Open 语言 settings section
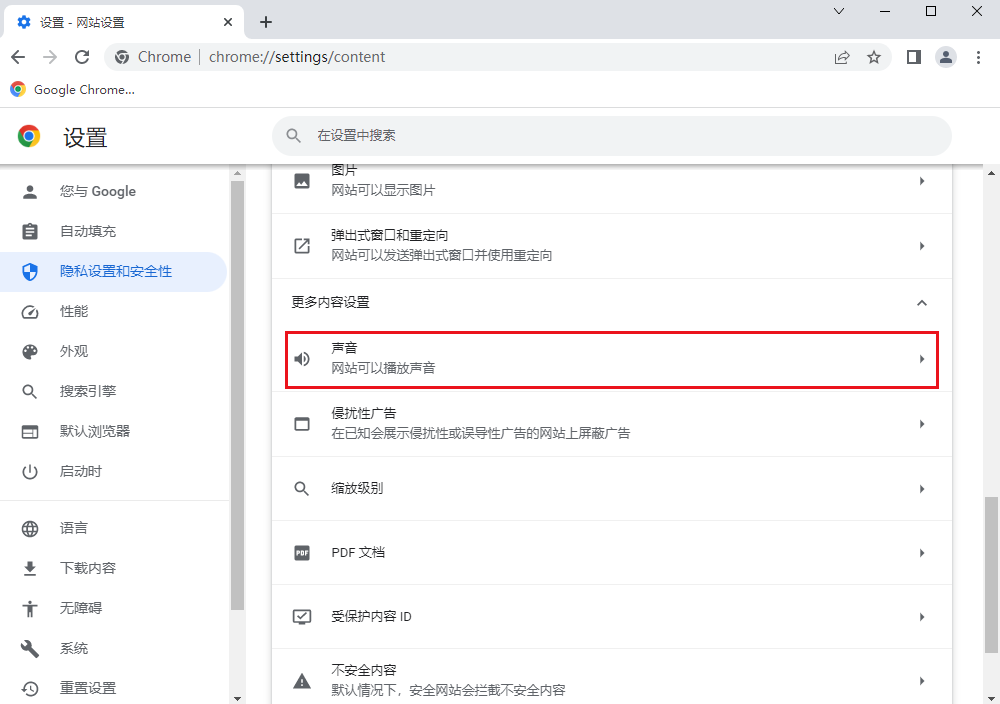 pyautogui.click(x=114, y=529)
